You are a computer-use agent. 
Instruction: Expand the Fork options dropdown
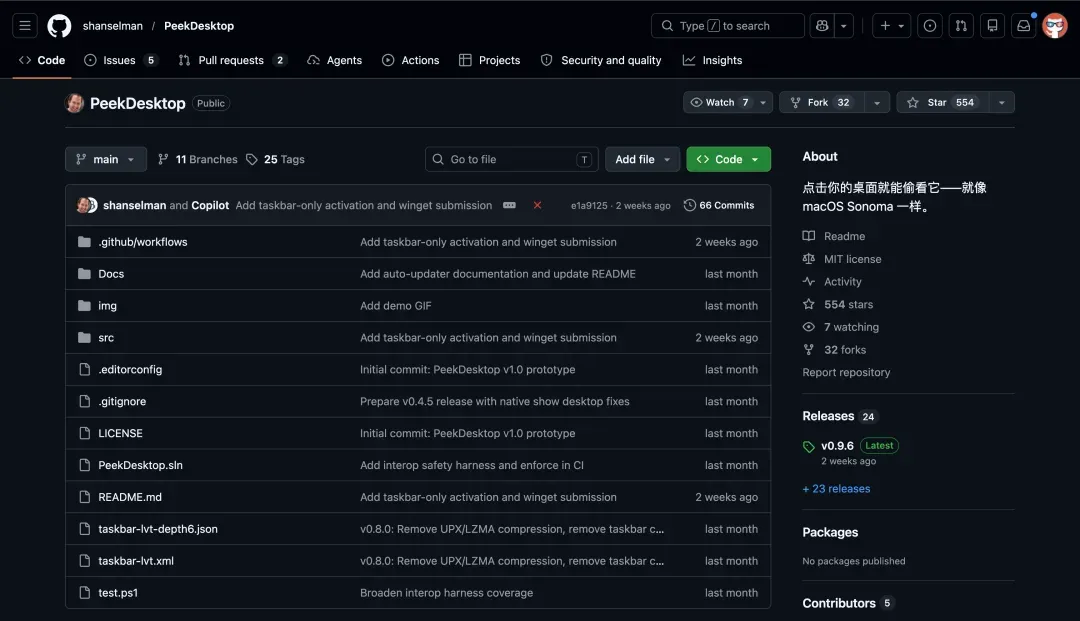(877, 102)
